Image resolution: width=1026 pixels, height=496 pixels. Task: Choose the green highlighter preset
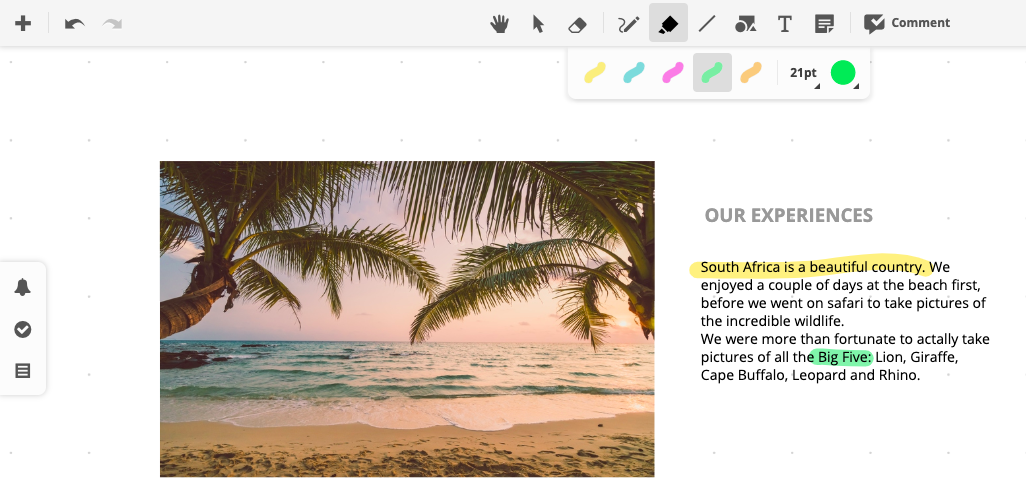[712, 73]
